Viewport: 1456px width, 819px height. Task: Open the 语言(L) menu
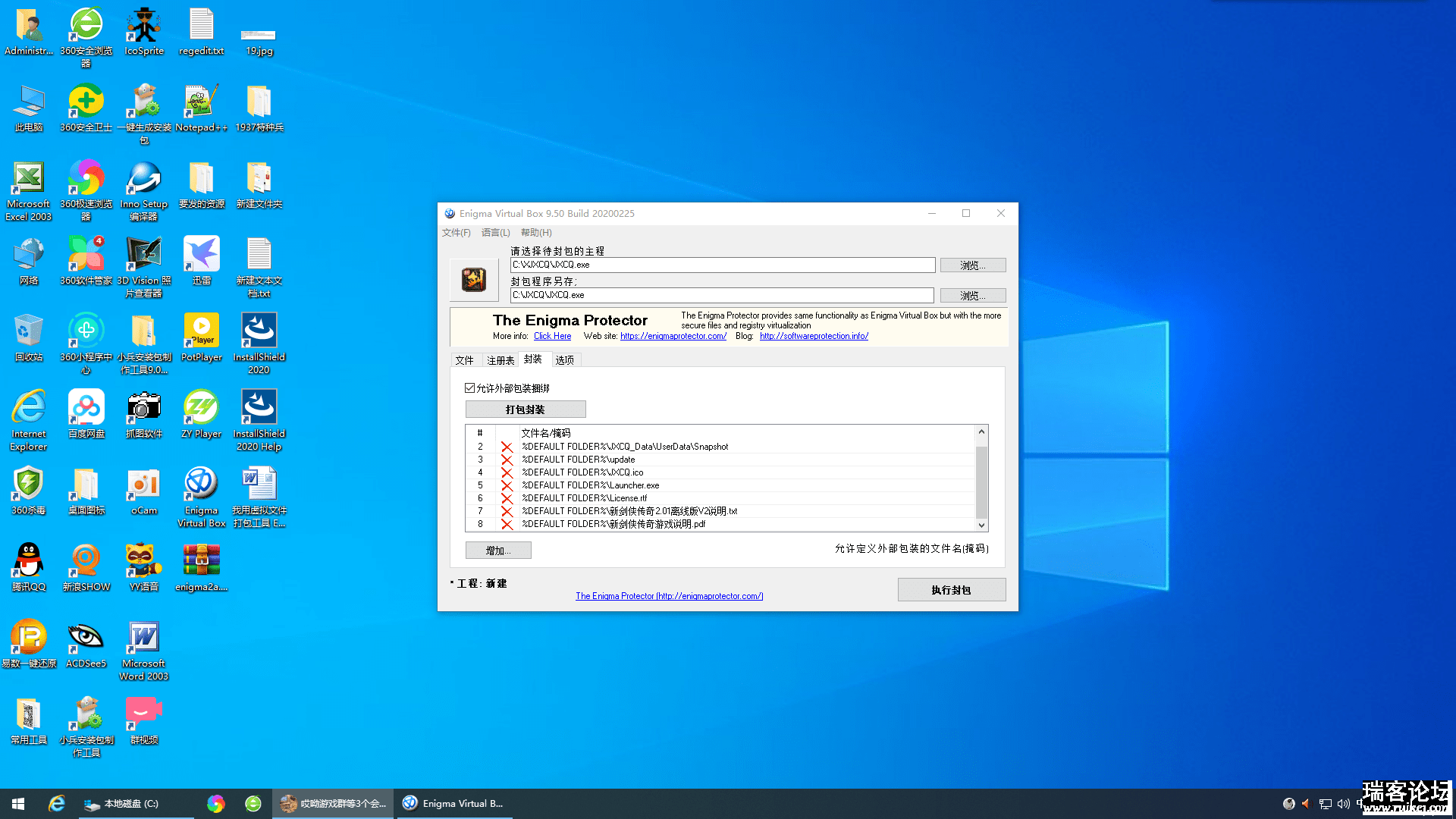pos(496,233)
